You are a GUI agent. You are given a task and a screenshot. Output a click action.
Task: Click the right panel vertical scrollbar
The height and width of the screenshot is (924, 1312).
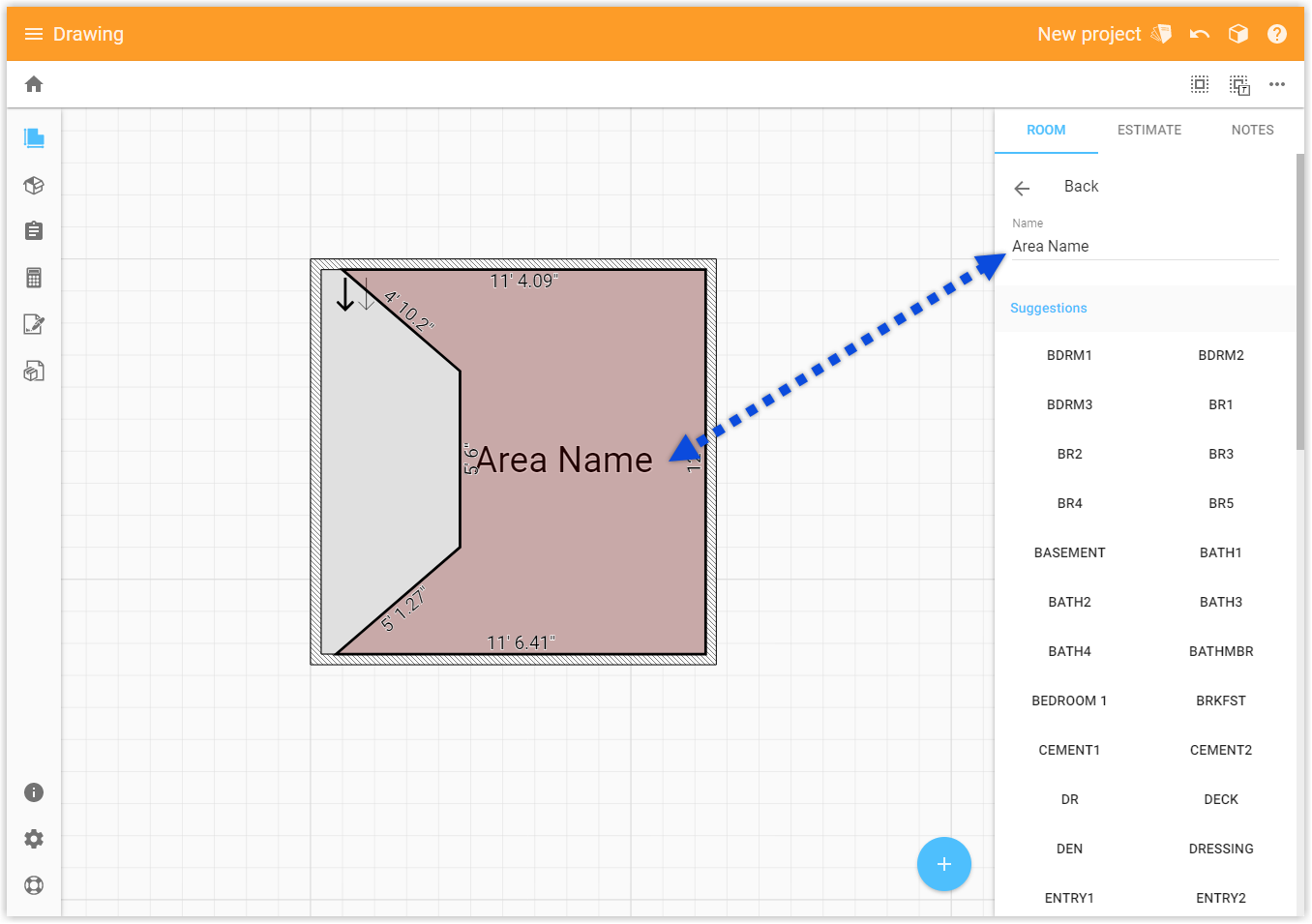pos(1300,302)
